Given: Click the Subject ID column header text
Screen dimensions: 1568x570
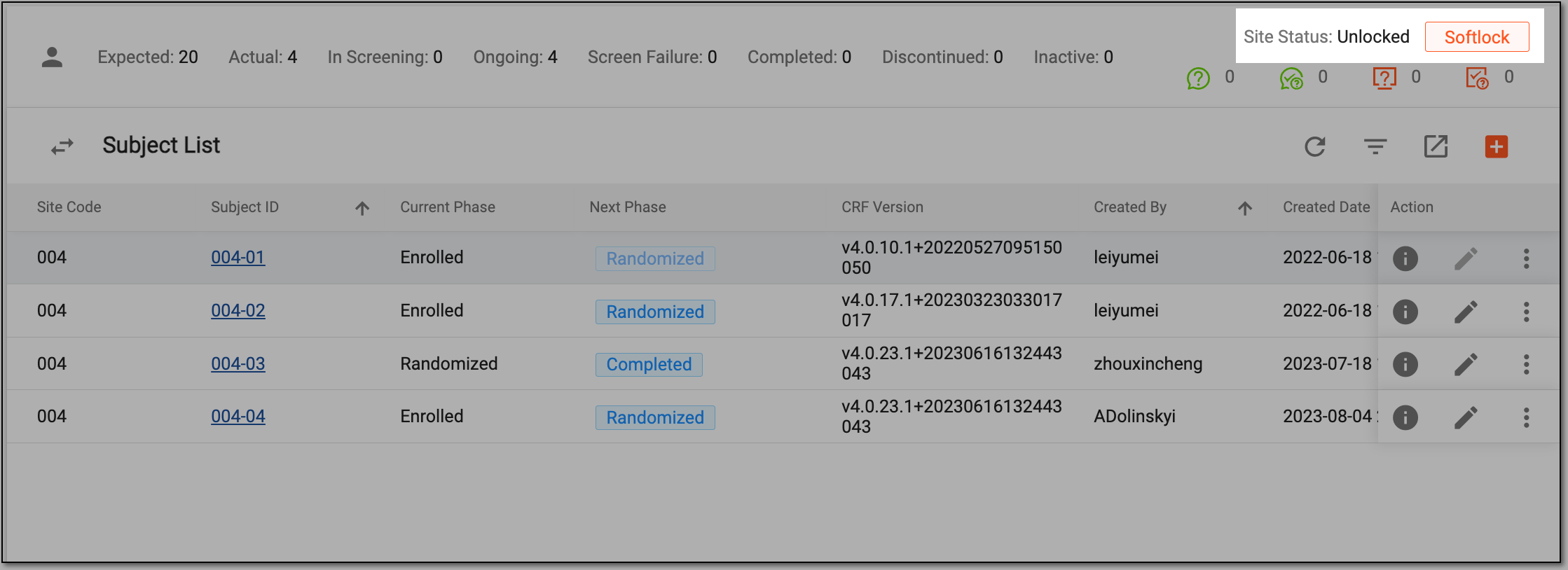Looking at the screenshot, I should tap(245, 207).
